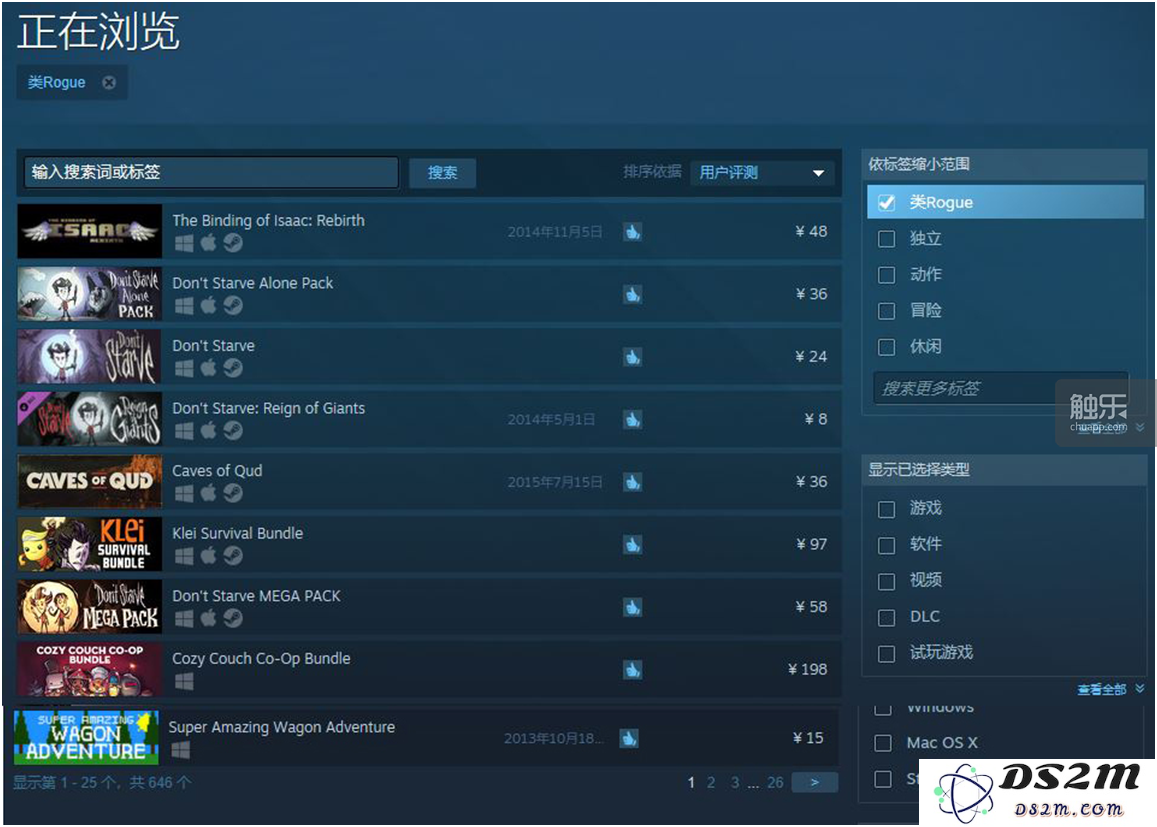1157x827 pixels.
Task: Open the Super Amazing Wagon Adventure title link
Action: tap(281, 727)
